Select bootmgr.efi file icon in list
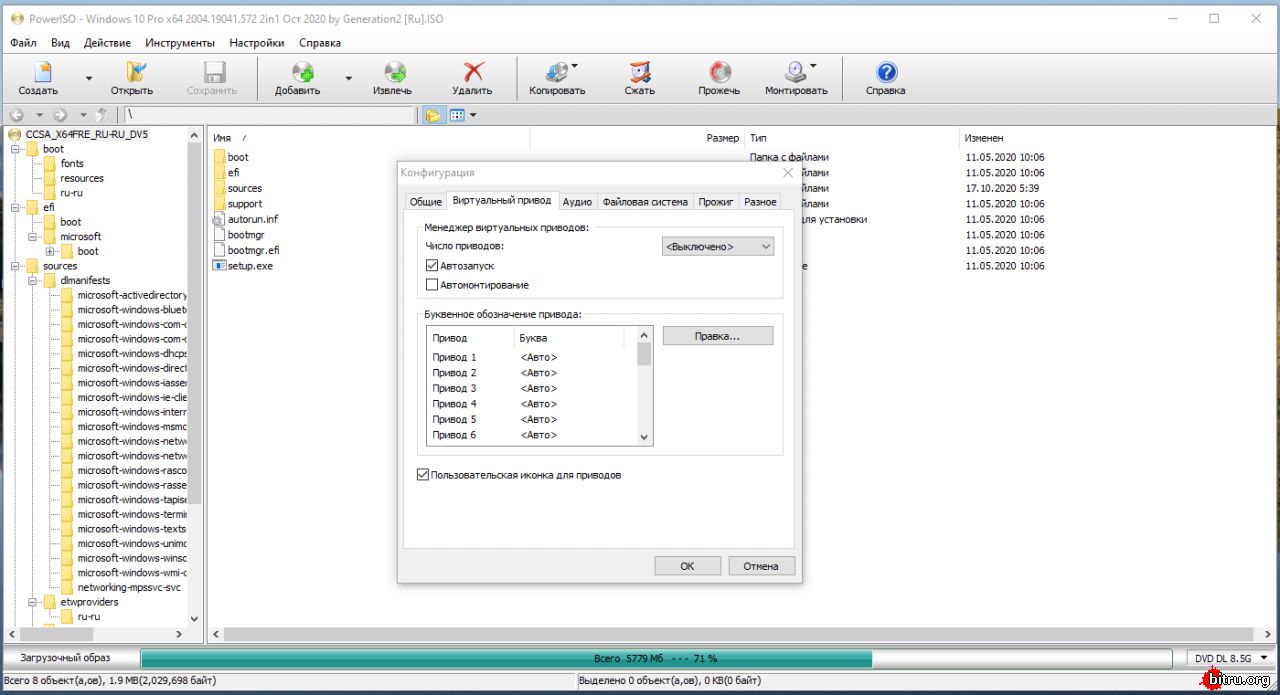The image size is (1280, 695). pyautogui.click(x=220, y=250)
